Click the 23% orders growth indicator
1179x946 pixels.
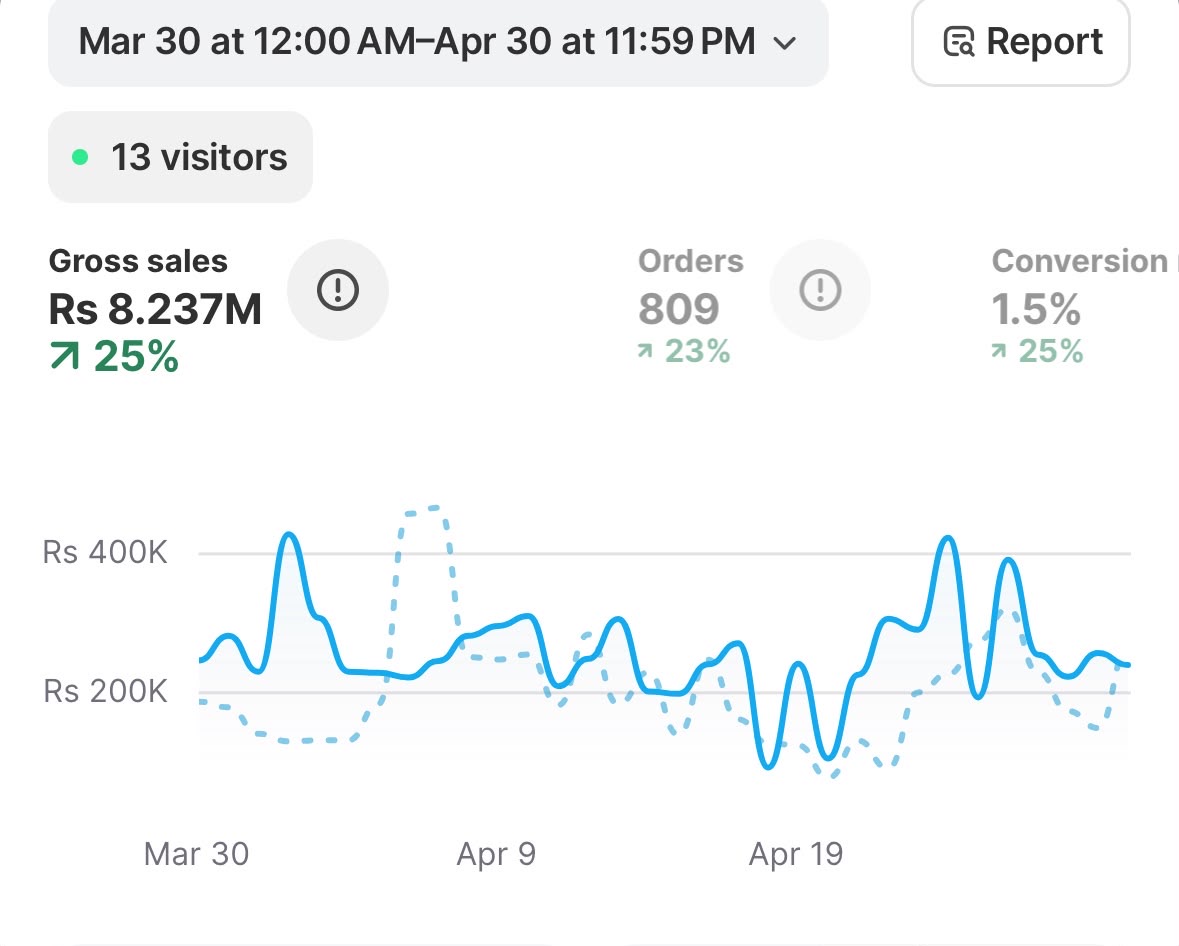(x=683, y=351)
